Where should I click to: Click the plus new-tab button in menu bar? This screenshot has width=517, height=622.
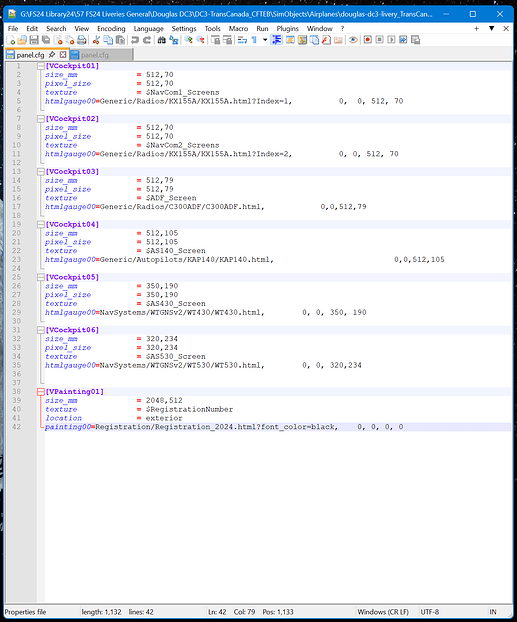tap(477, 29)
